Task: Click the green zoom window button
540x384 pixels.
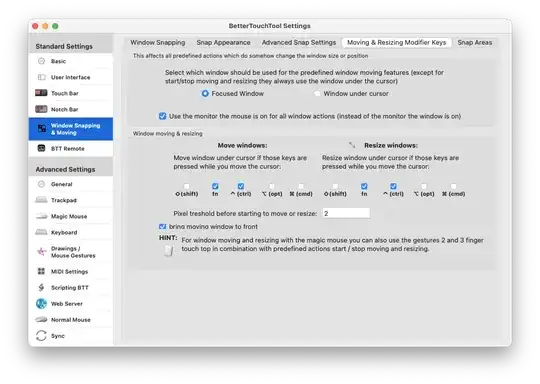Action: (x=55, y=26)
